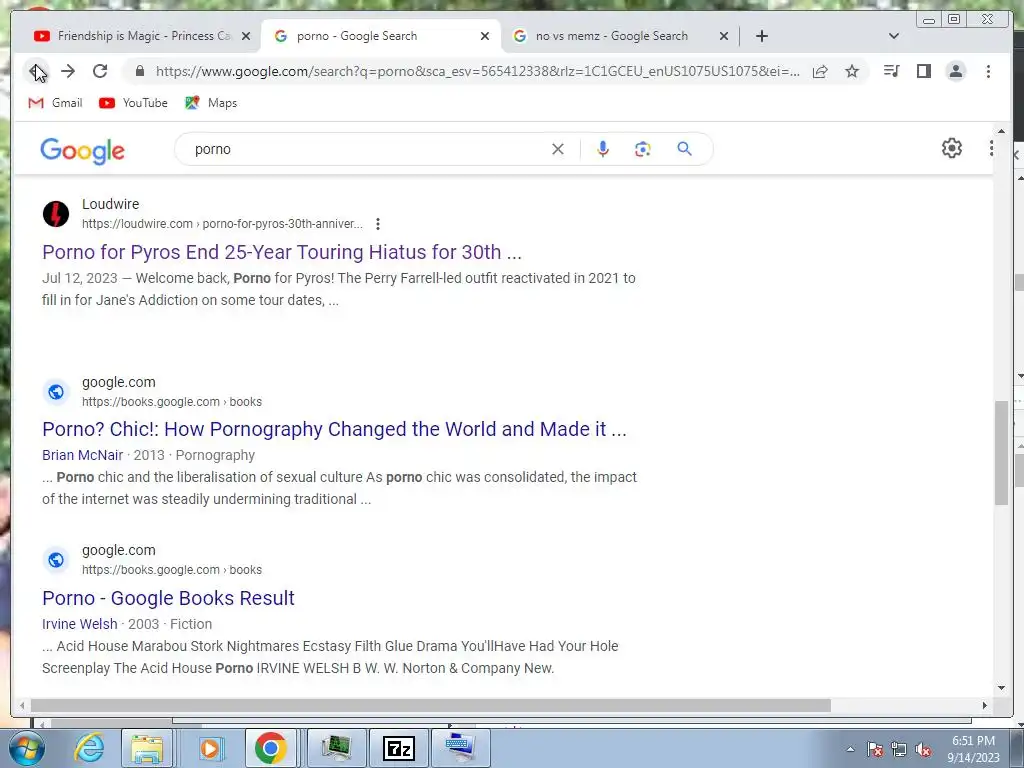1024x768 pixels.
Task: Open the keyboard-and-screen taskbar app
Action: click(461, 748)
